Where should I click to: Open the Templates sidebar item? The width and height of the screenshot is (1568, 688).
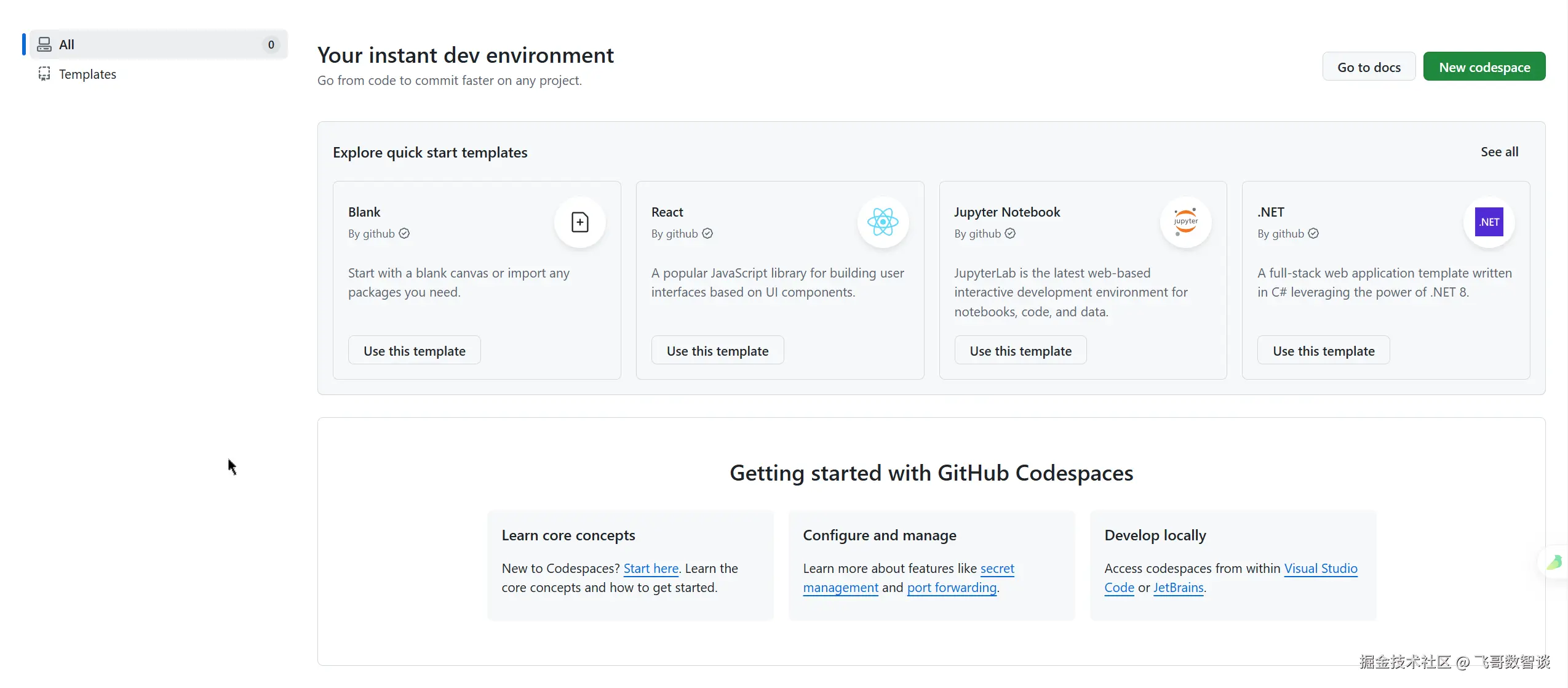pos(87,74)
